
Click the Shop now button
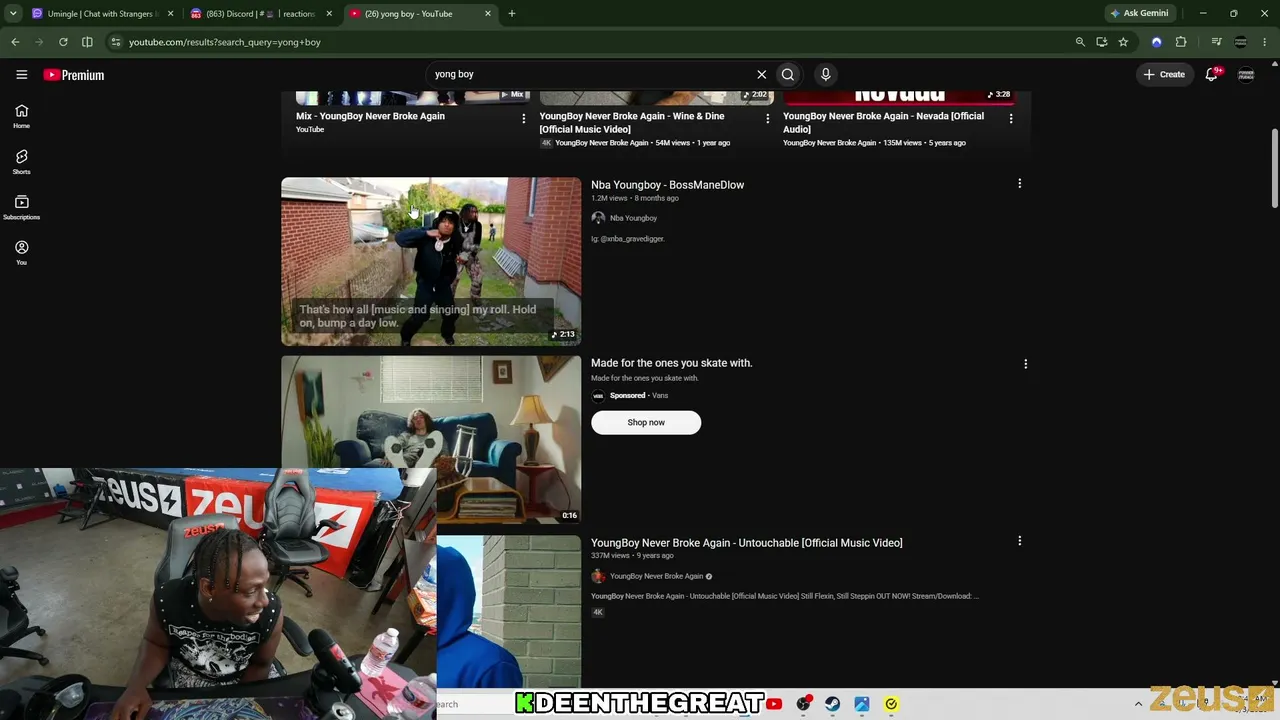[646, 422]
